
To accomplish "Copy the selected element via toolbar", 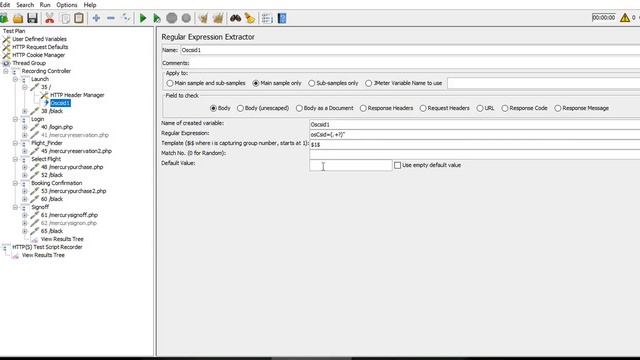I will tap(65, 18).
